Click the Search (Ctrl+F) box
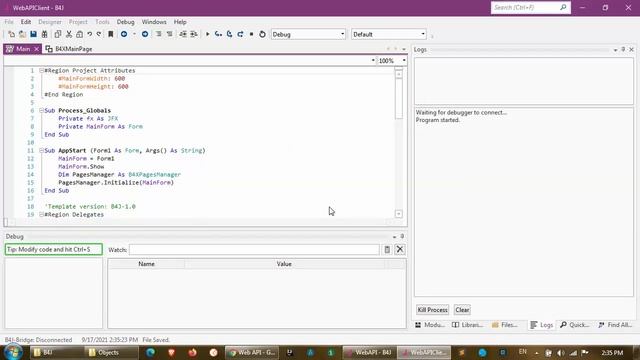Screen dimensions: 640x360 [531, 8]
